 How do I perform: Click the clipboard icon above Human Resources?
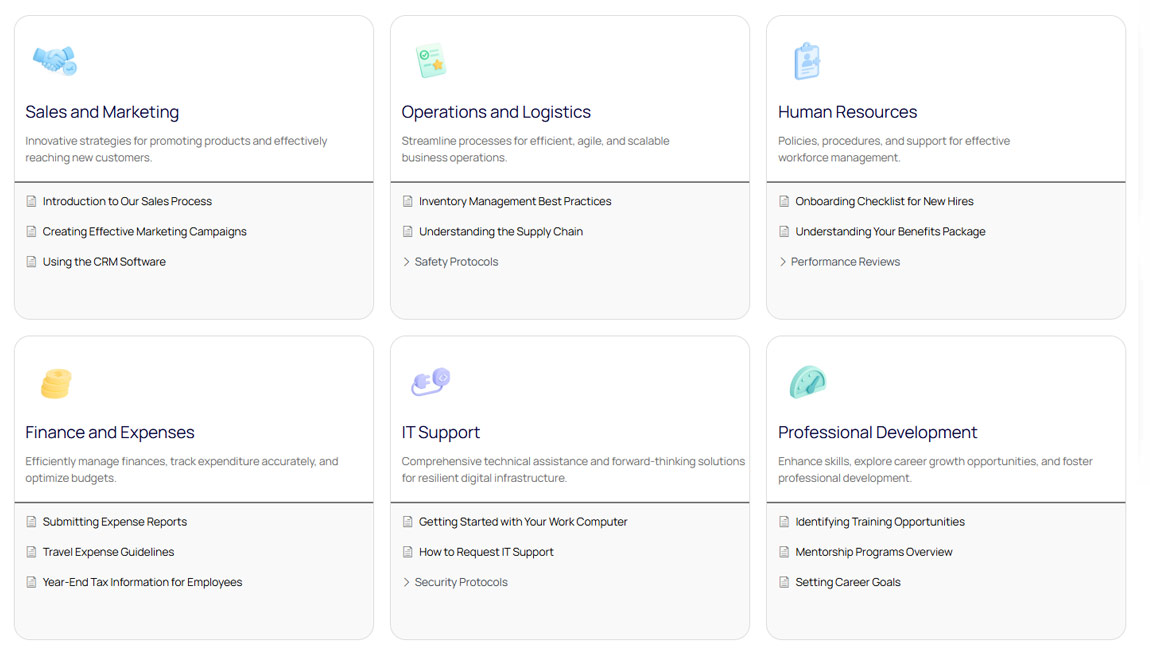[806, 61]
